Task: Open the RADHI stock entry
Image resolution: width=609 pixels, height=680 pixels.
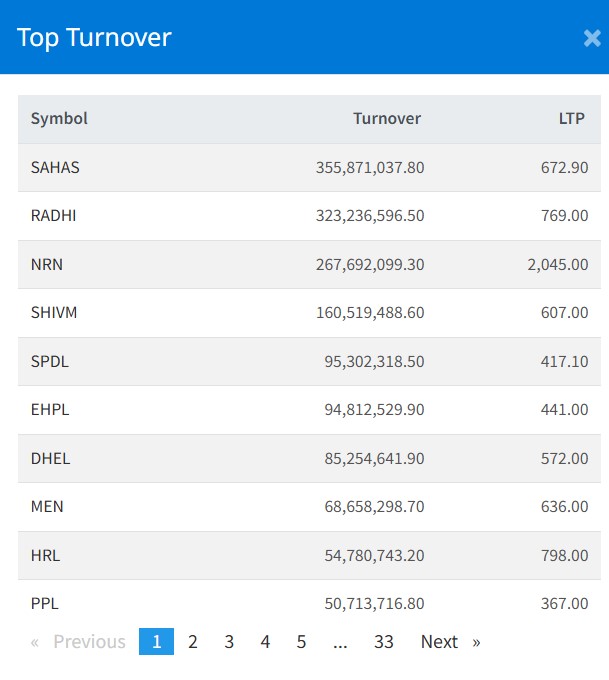Action: point(54,216)
